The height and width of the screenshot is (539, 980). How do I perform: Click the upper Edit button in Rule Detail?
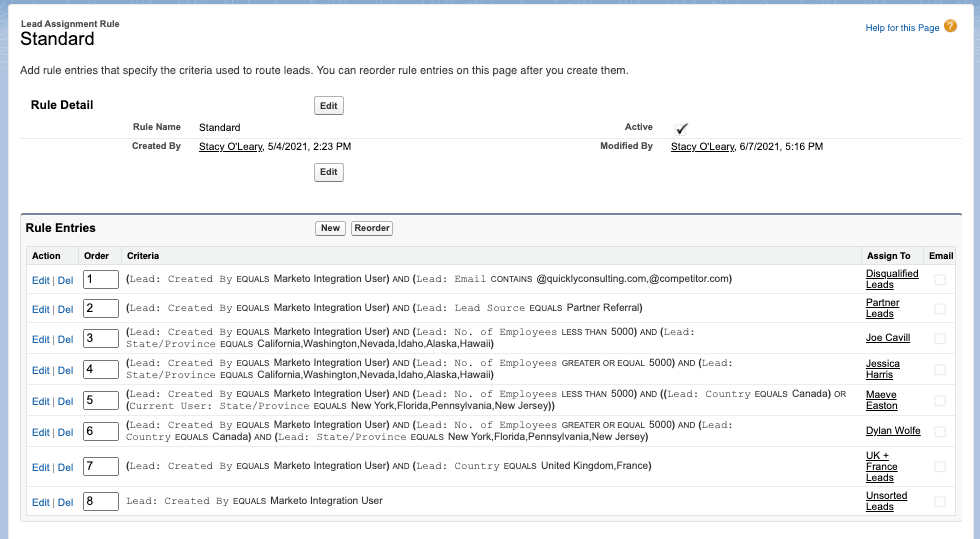point(328,106)
